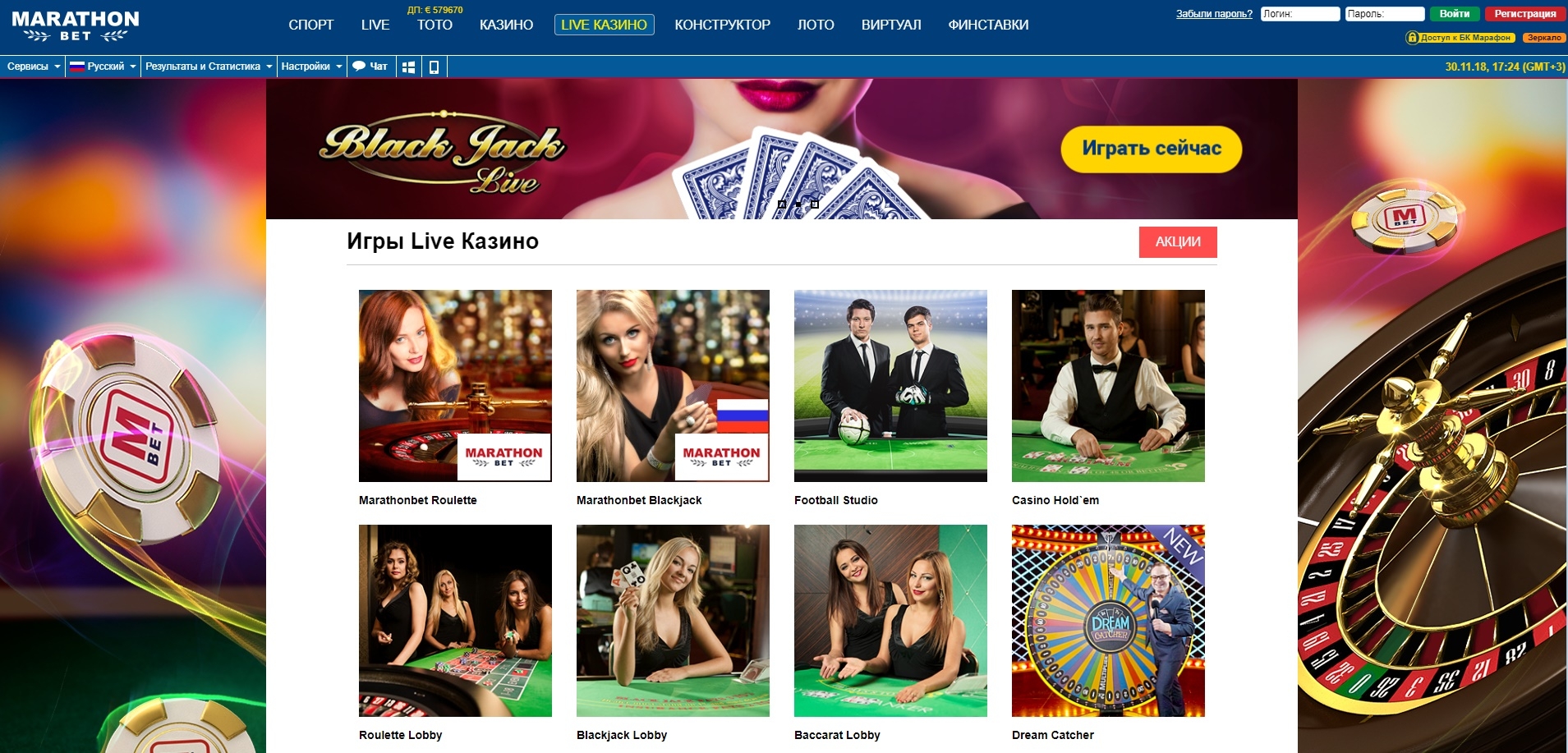The height and width of the screenshot is (753, 1568).
Task: Open the Чат chat icon
Action: pyautogui.click(x=370, y=67)
